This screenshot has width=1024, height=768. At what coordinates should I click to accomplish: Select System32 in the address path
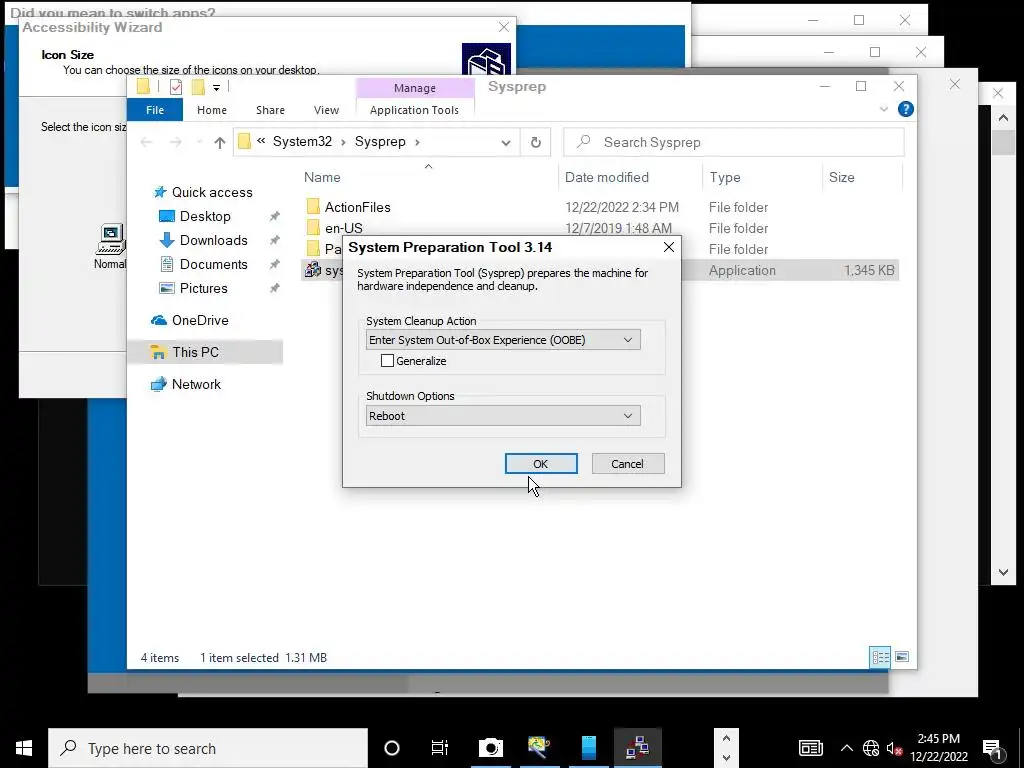302,142
